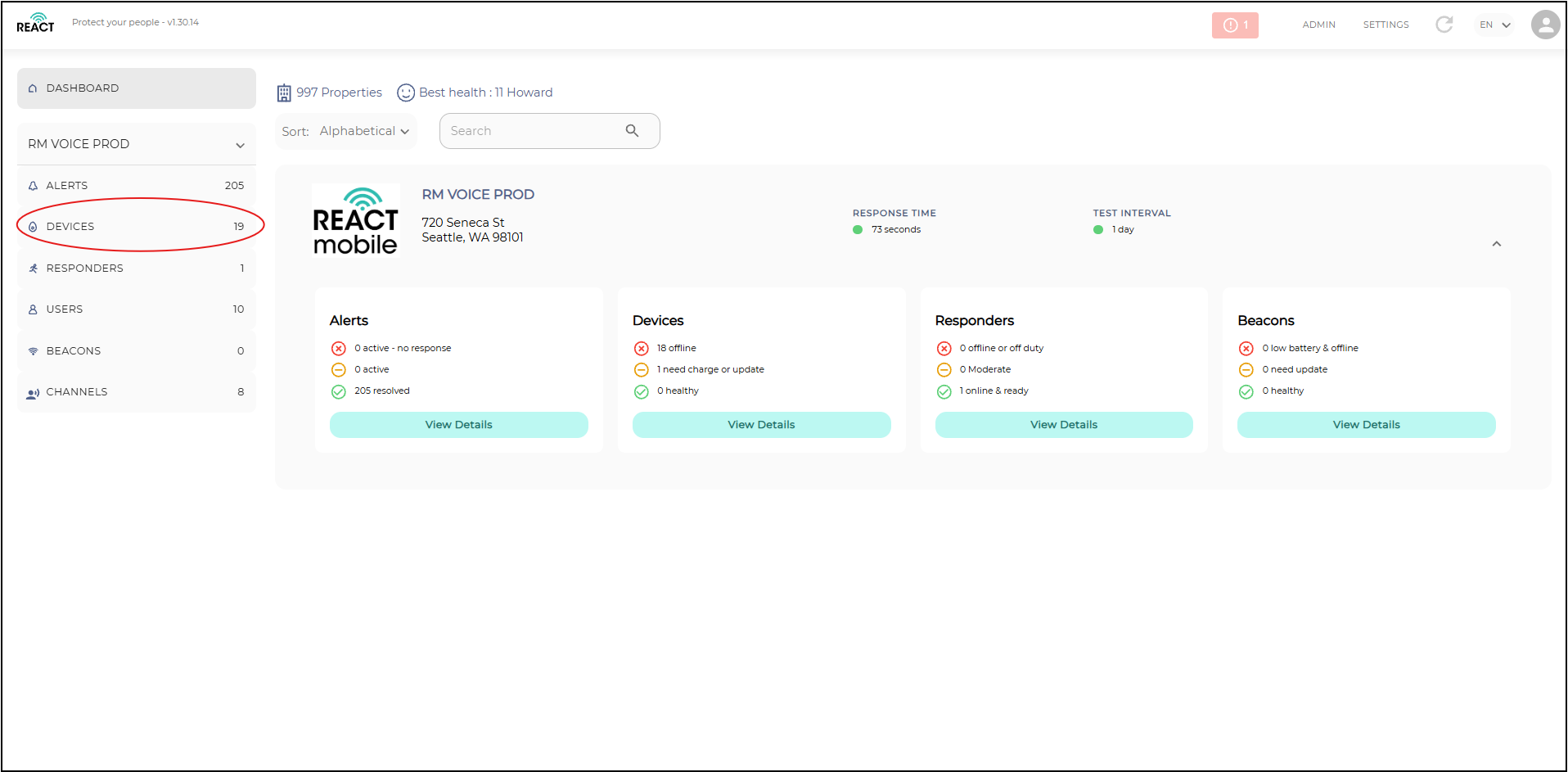Open the ADMIN menu

pos(1318,25)
